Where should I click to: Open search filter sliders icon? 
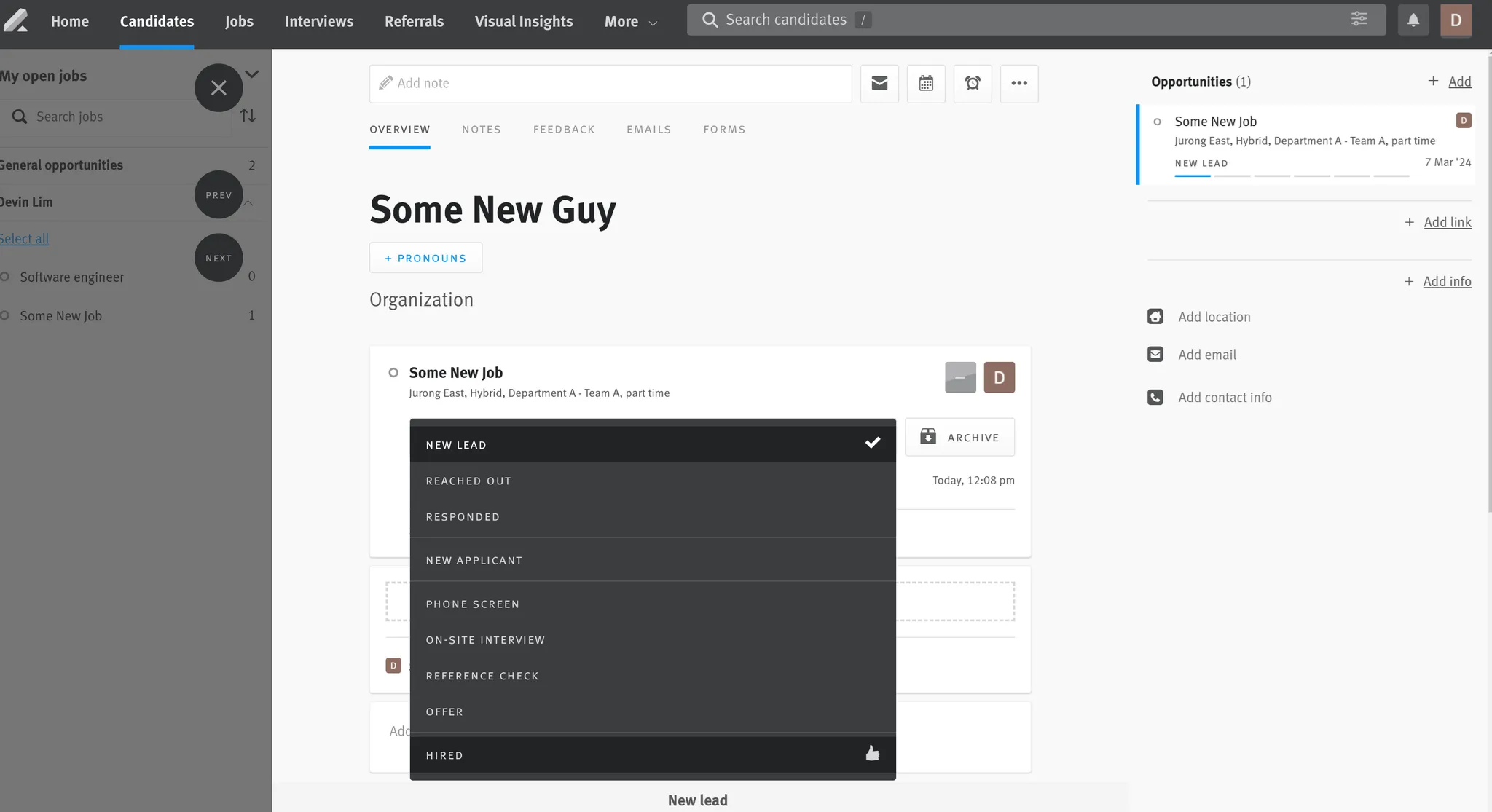tap(1359, 20)
